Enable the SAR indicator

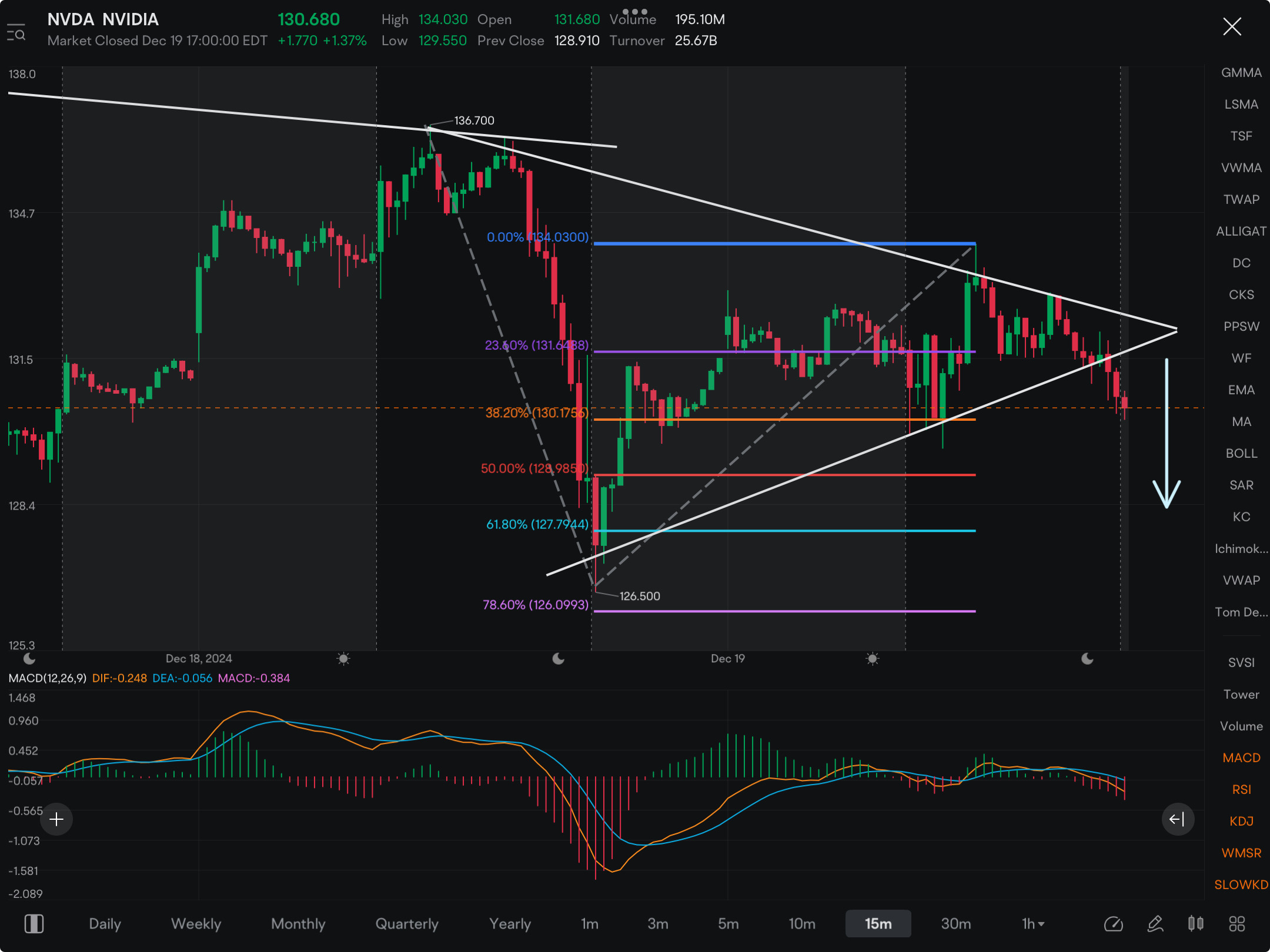click(x=1241, y=485)
